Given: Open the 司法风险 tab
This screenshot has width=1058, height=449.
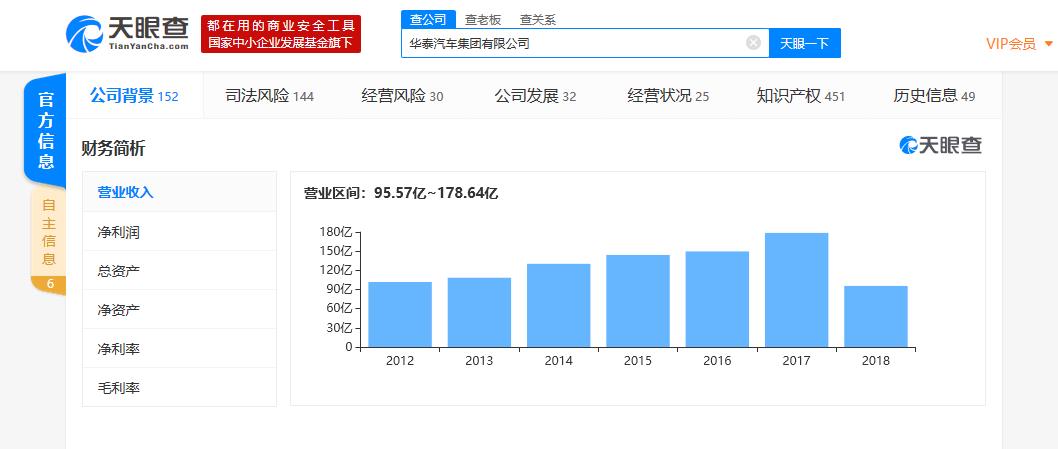Looking at the screenshot, I should pyautogui.click(x=269, y=96).
